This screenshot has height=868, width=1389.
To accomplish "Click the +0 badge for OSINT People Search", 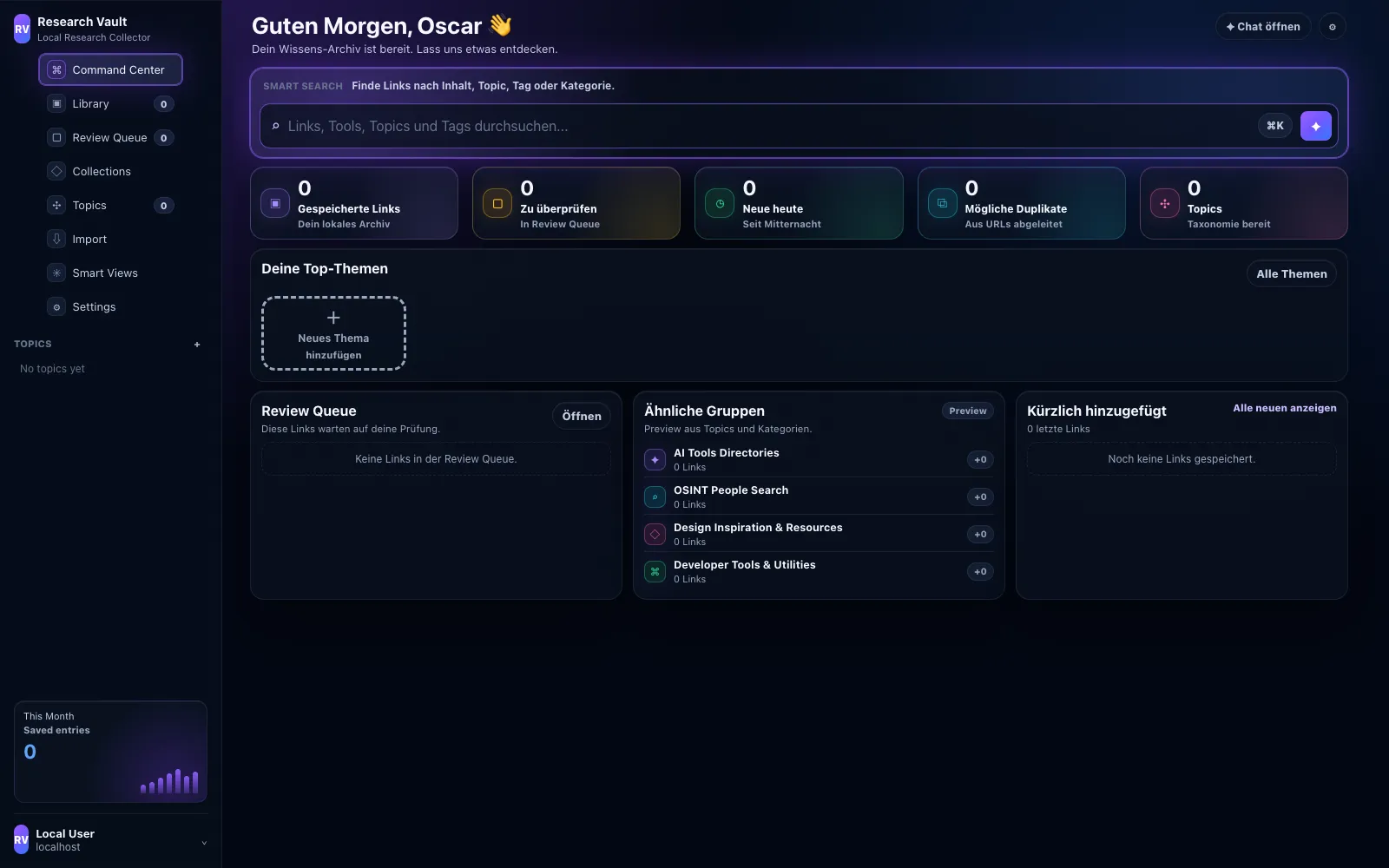I will 980,496.
